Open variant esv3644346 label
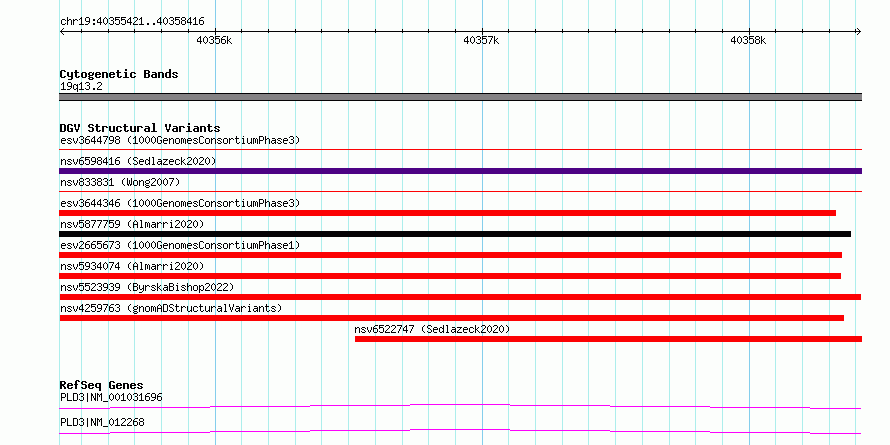 click(180, 203)
